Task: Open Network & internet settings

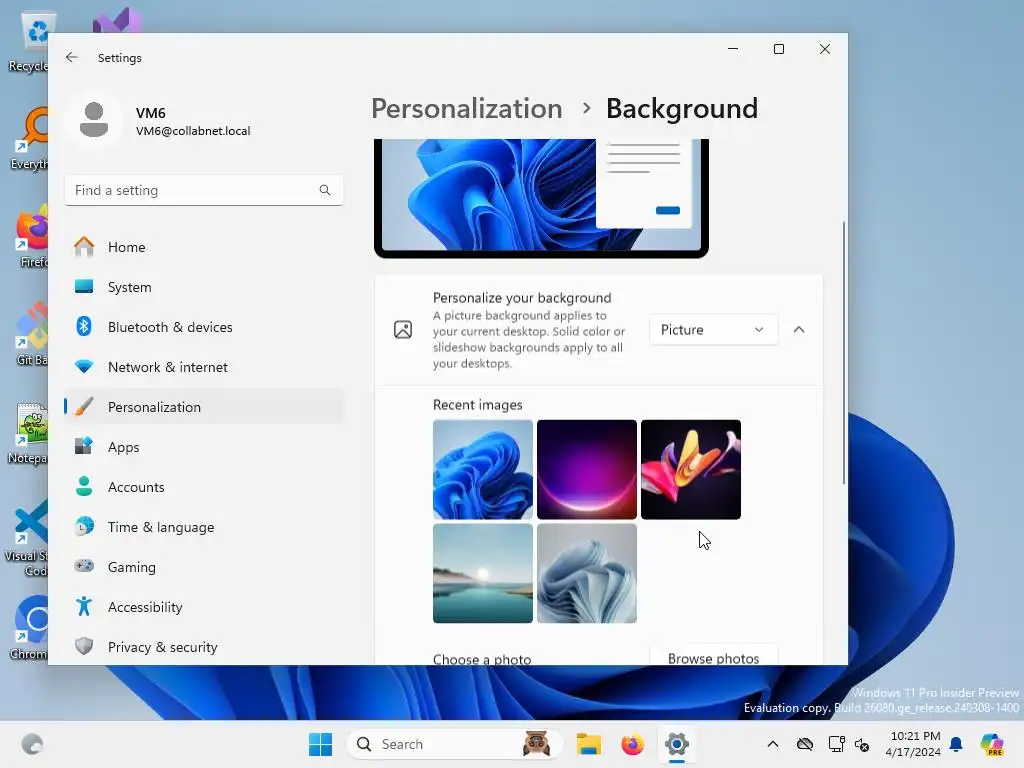Action: pos(204,367)
